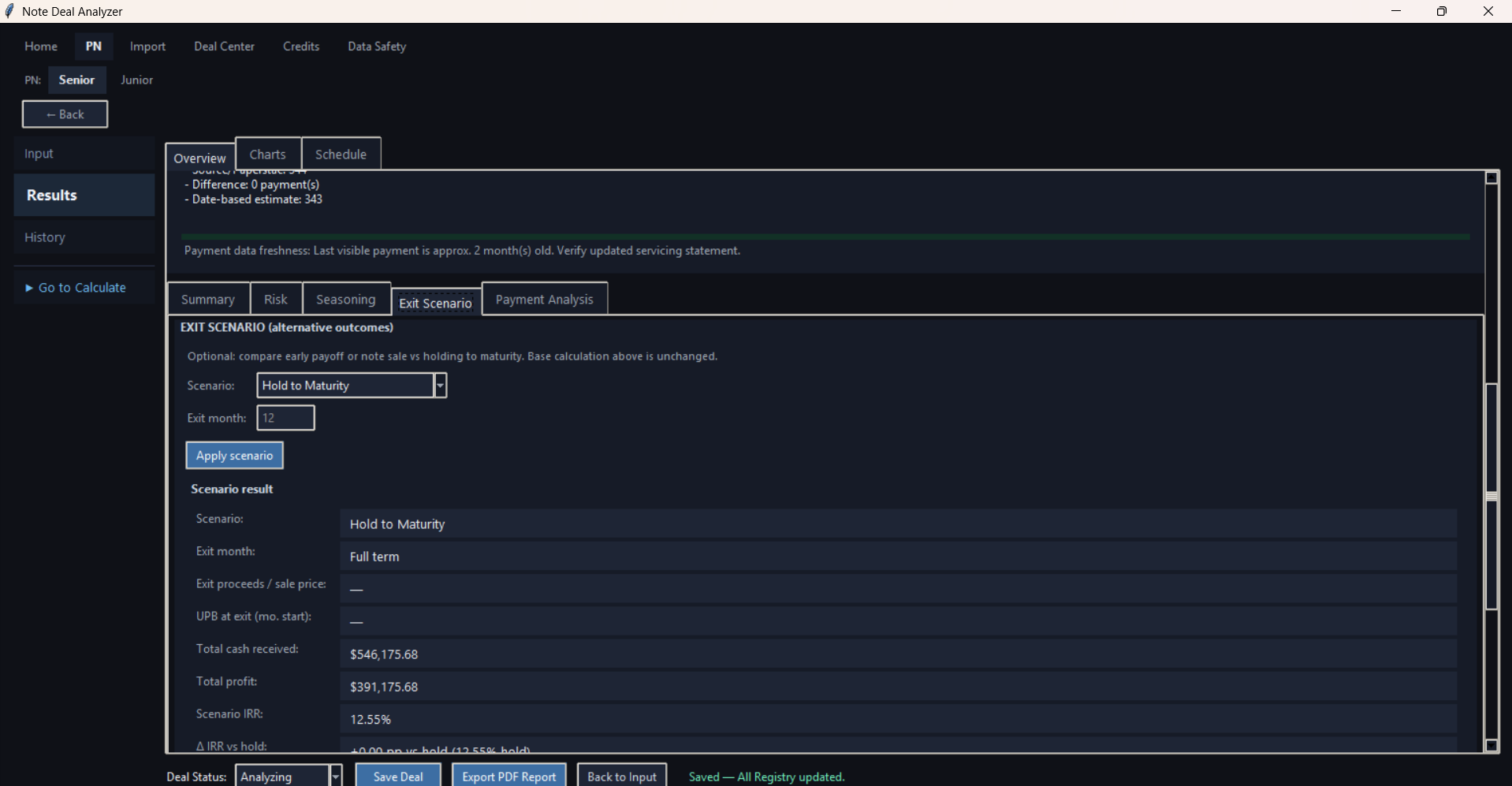Click the Scenario result heading

[x=232, y=489]
